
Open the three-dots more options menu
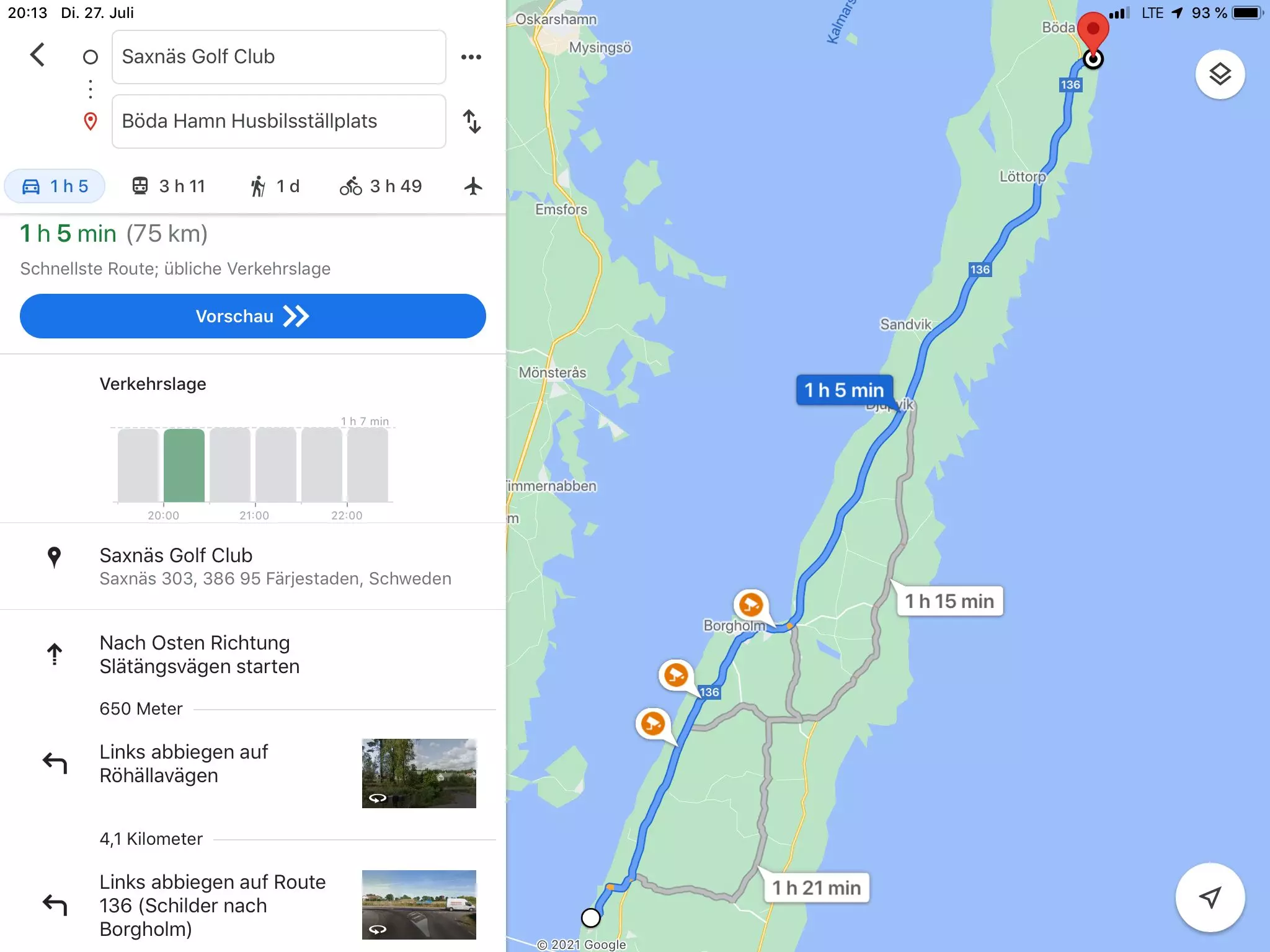point(471,57)
